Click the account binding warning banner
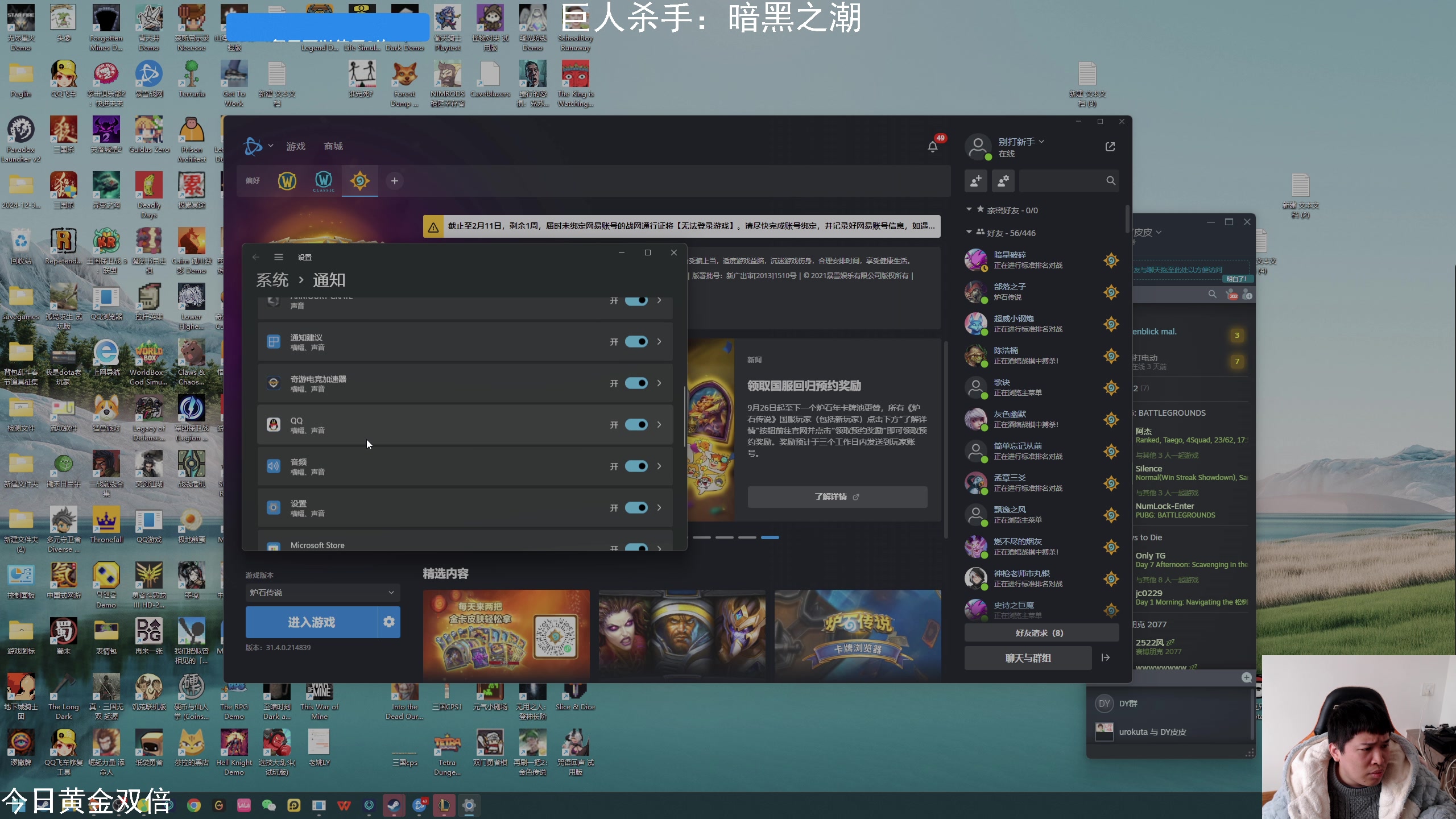This screenshot has width=1456, height=819. 682,226
